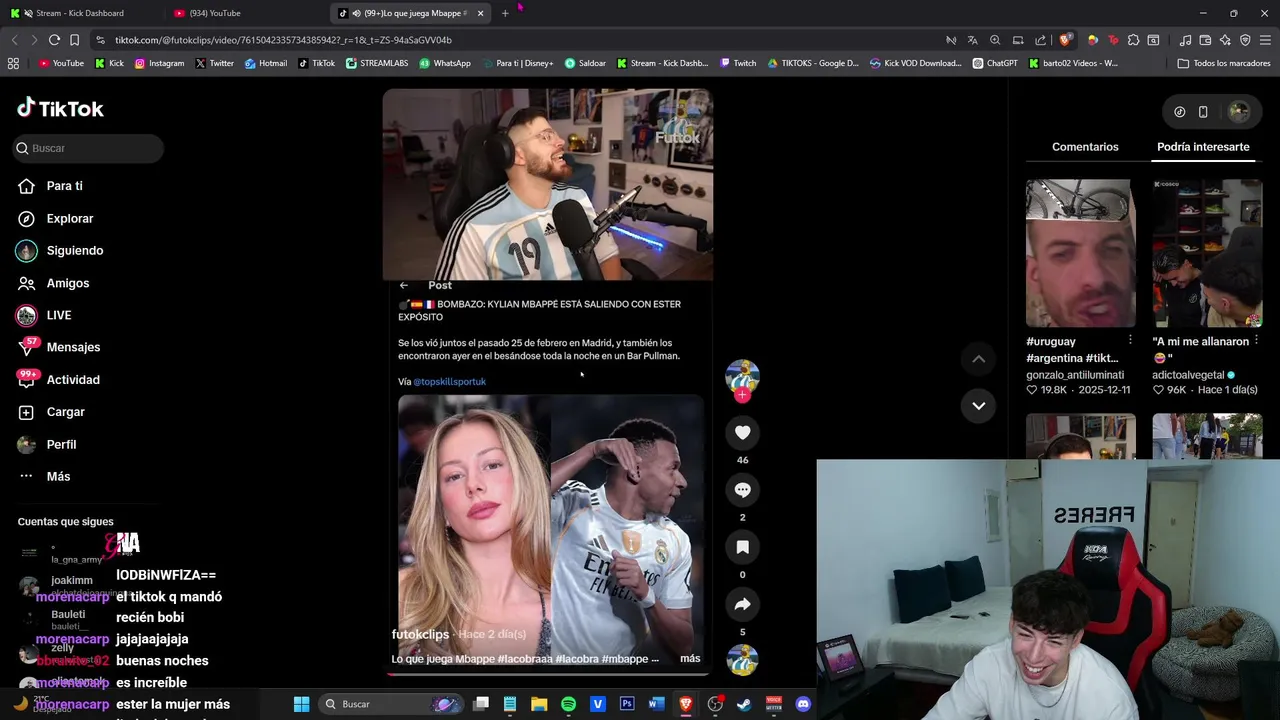1280x720 pixels.
Task: Open the STREAMLABS bookmark
Action: pyautogui.click(x=377, y=63)
